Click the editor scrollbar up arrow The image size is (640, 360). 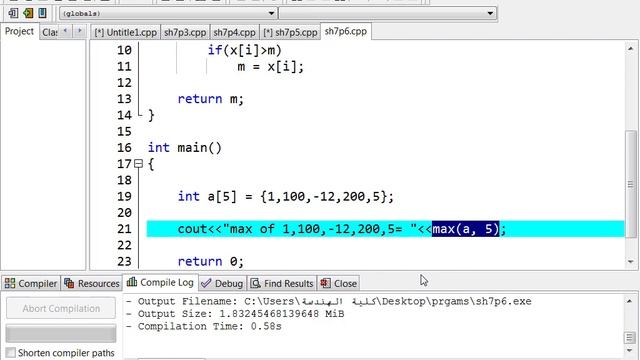(631, 49)
